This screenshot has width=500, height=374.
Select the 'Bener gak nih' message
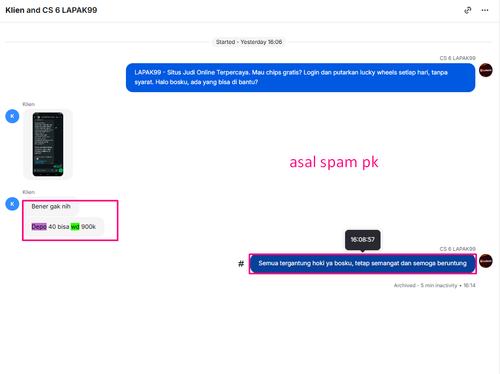click(51, 207)
